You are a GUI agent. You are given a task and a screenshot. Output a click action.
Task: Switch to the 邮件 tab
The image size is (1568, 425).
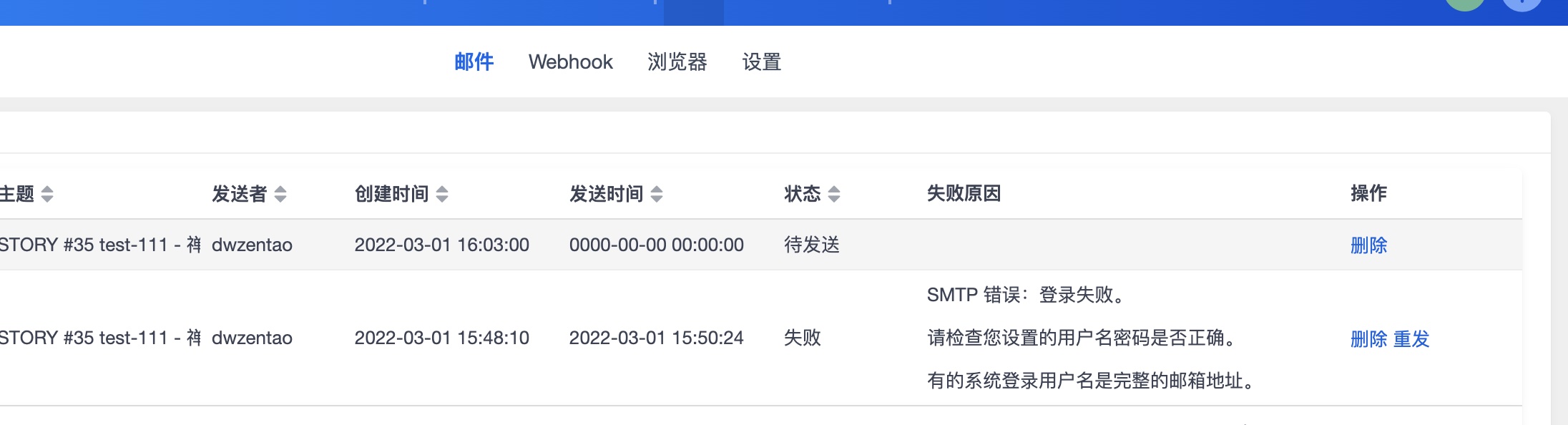pos(474,62)
